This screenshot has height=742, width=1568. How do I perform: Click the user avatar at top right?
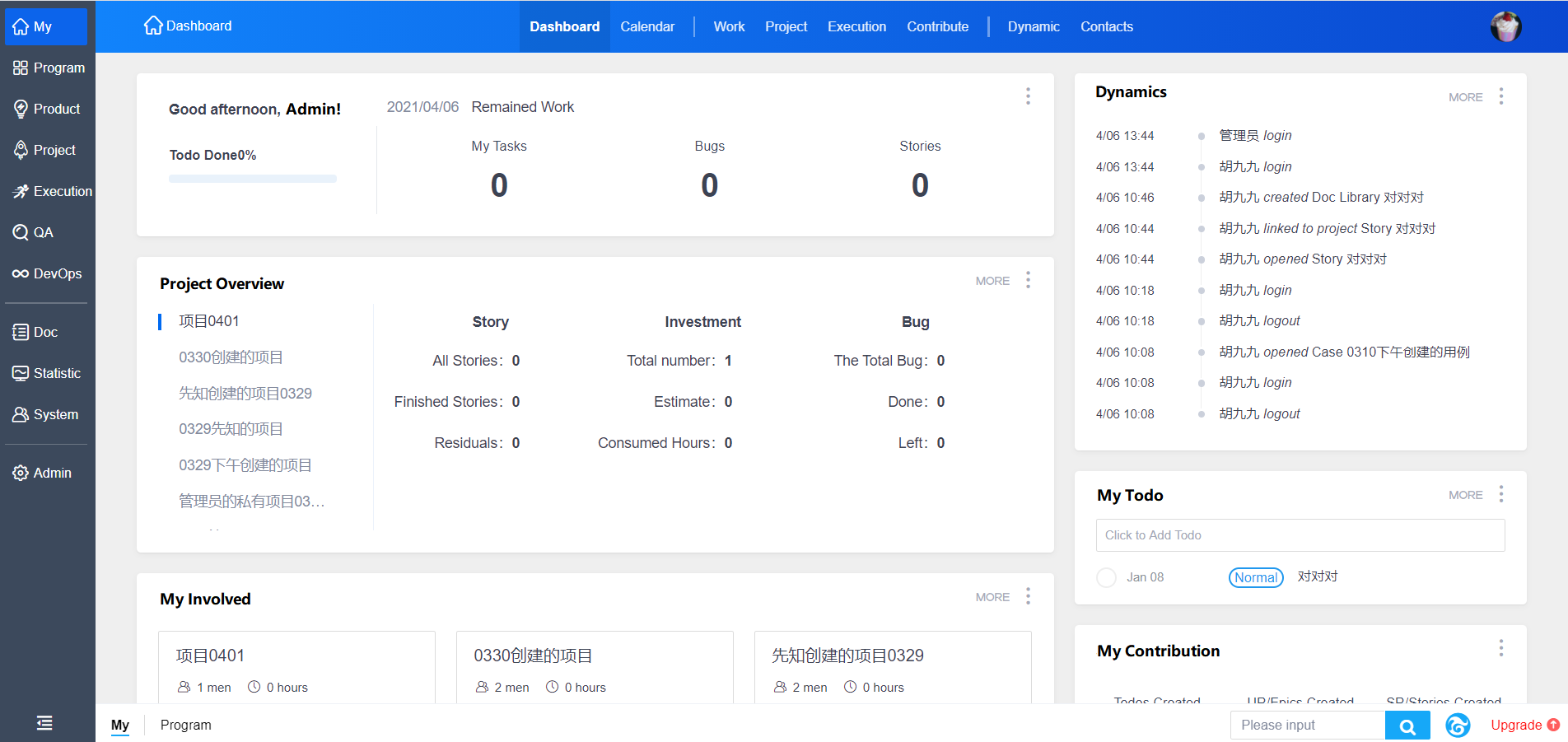tap(1505, 26)
